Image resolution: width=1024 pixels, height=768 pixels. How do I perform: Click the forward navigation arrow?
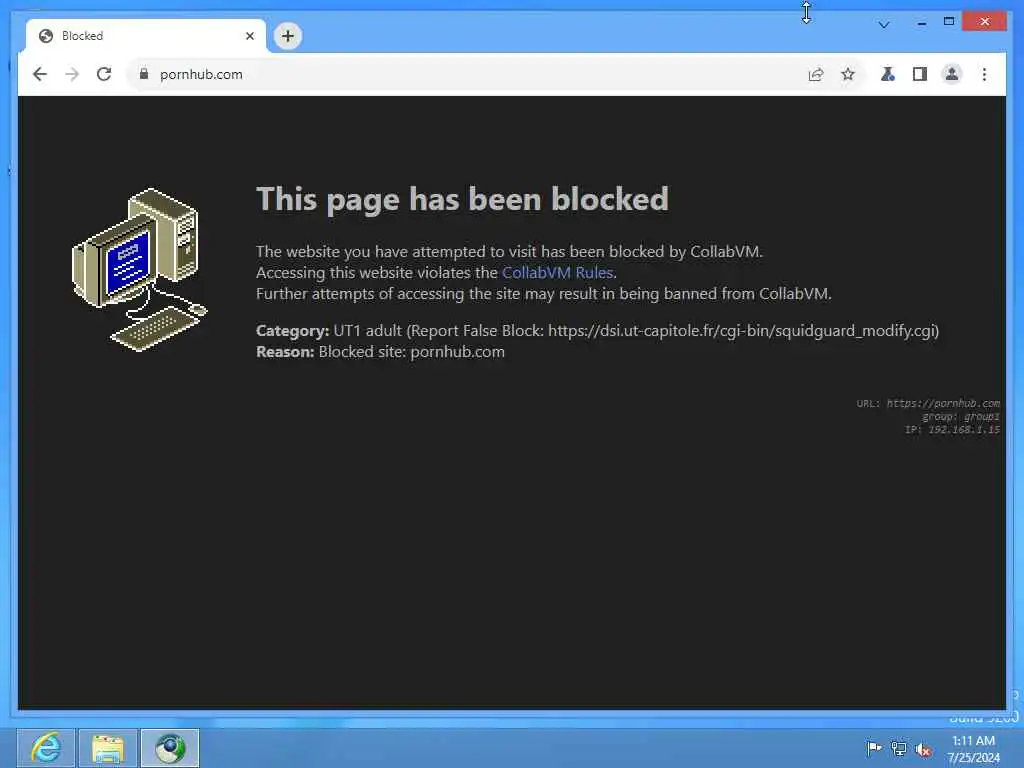(72, 74)
